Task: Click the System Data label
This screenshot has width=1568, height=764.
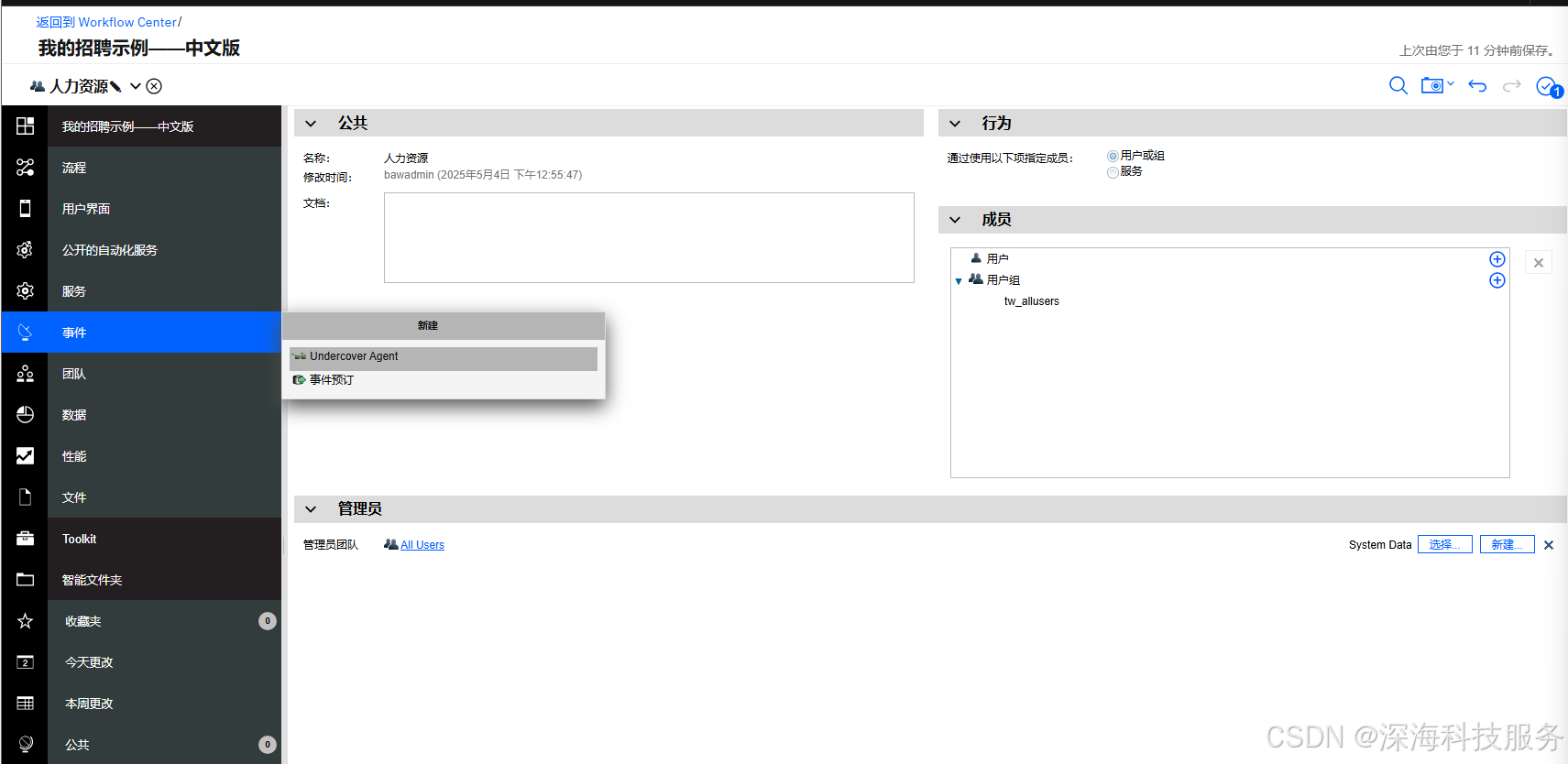Action: pyautogui.click(x=1380, y=545)
